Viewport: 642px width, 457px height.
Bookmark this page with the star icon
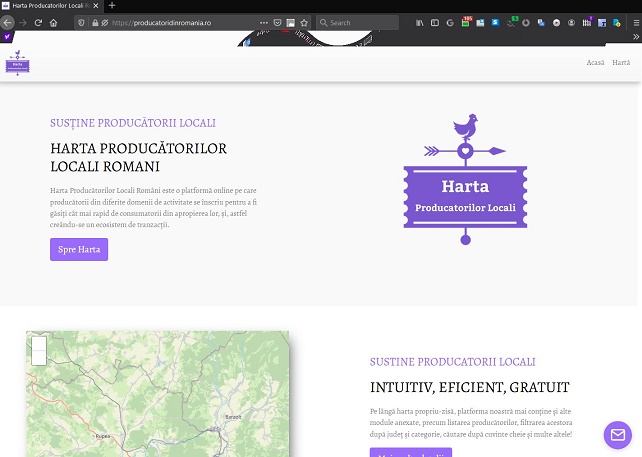click(x=303, y=22)
